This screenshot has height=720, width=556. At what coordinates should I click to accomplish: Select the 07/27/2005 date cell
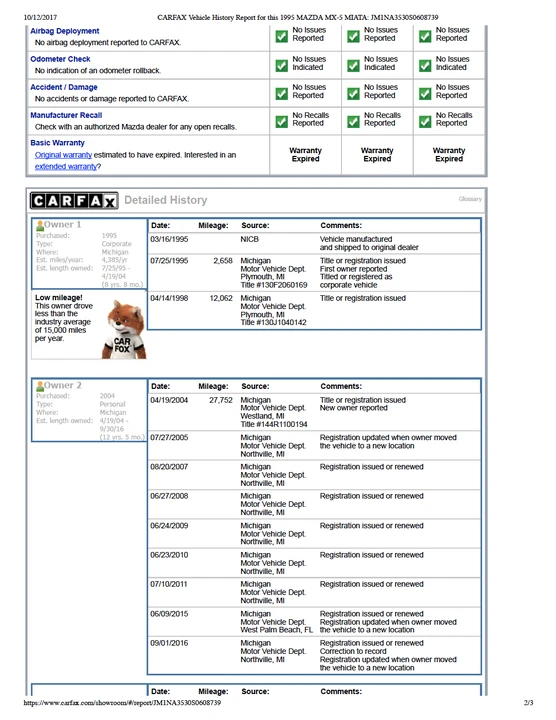click(169, 437)
